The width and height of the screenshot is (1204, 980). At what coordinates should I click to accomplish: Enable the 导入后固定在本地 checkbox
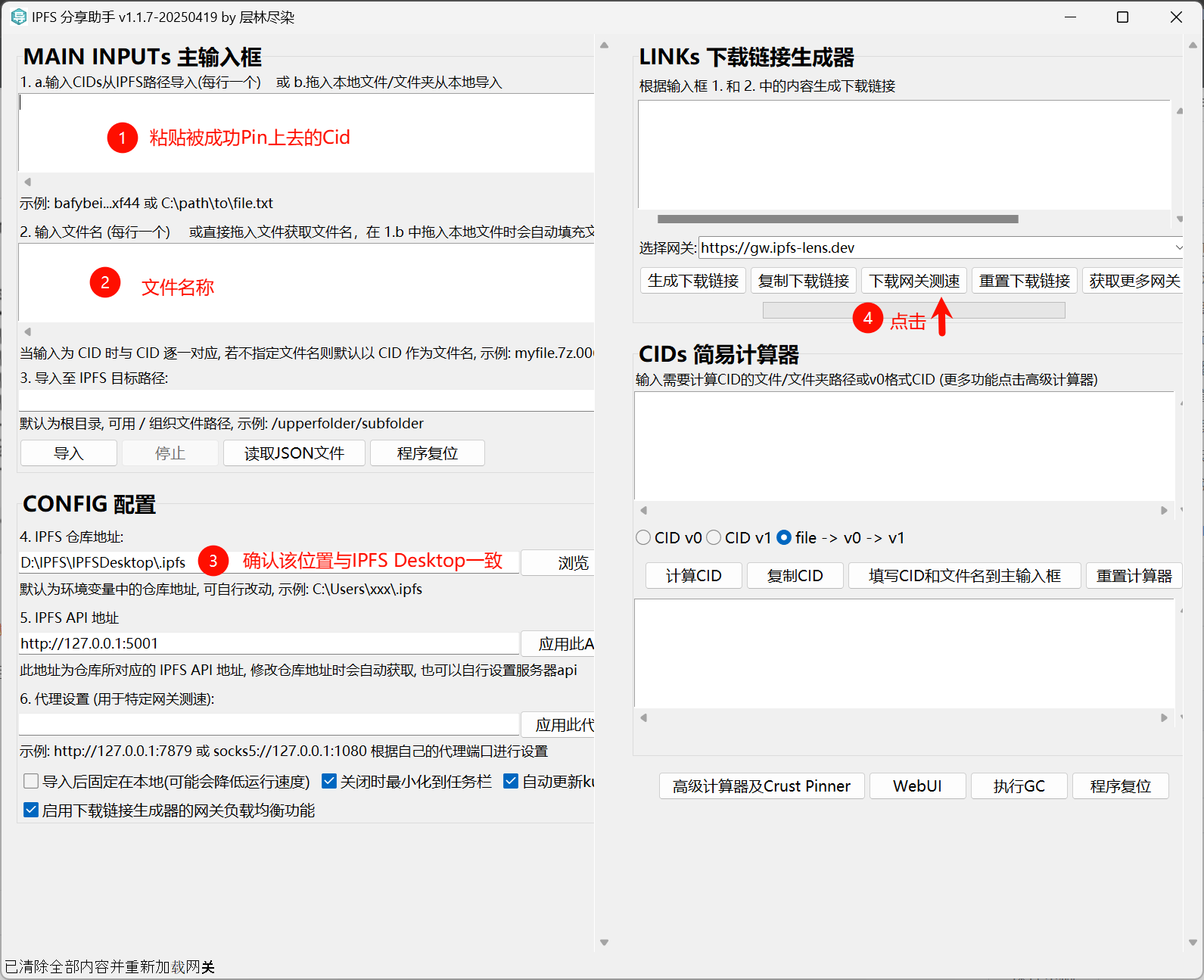coord(31,781)
